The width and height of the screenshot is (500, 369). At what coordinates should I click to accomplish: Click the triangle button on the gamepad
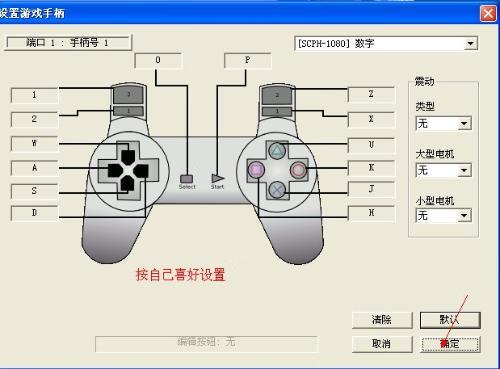(x=277, y=151)
